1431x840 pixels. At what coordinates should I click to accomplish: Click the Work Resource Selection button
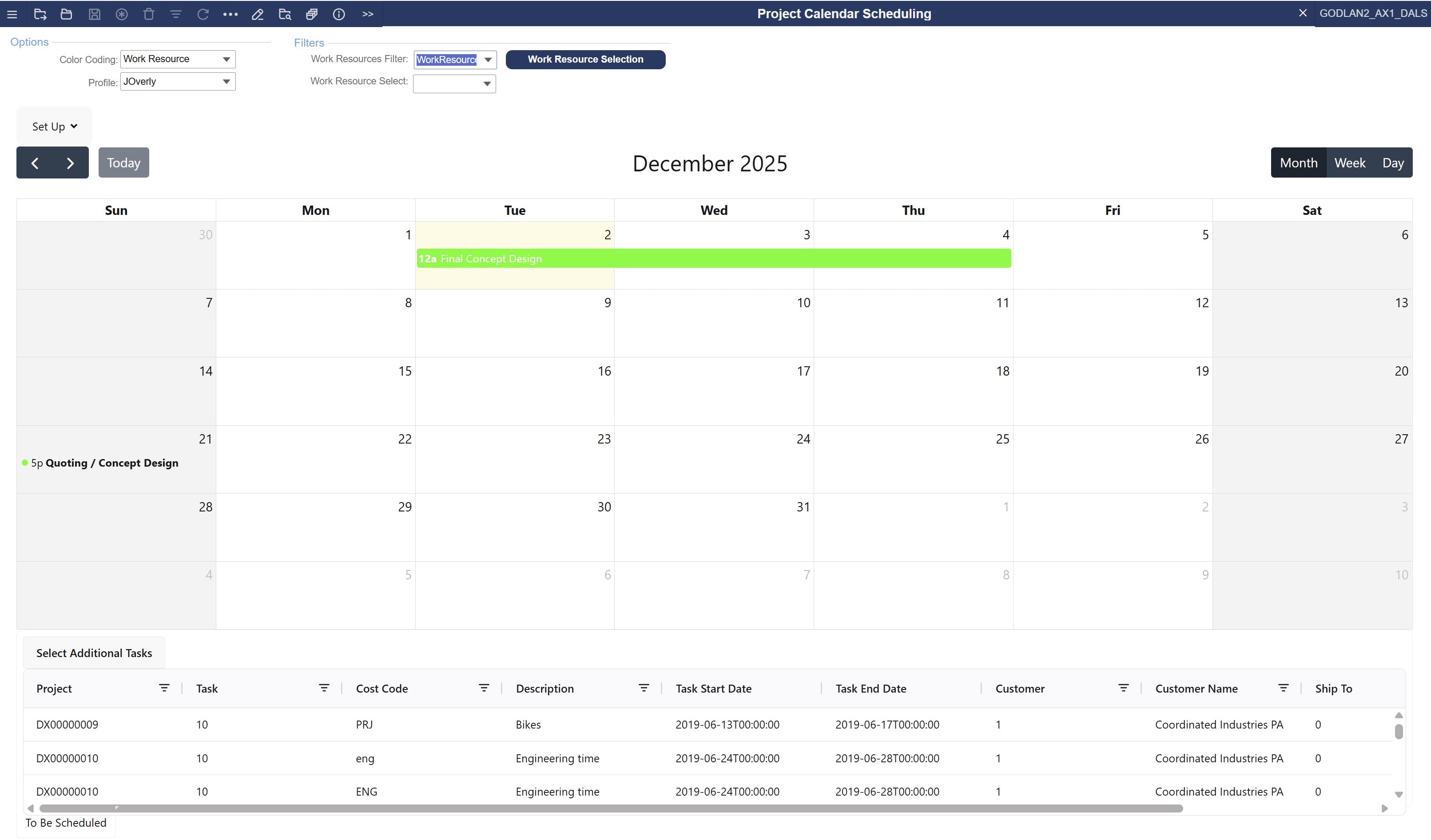[585, 59]
